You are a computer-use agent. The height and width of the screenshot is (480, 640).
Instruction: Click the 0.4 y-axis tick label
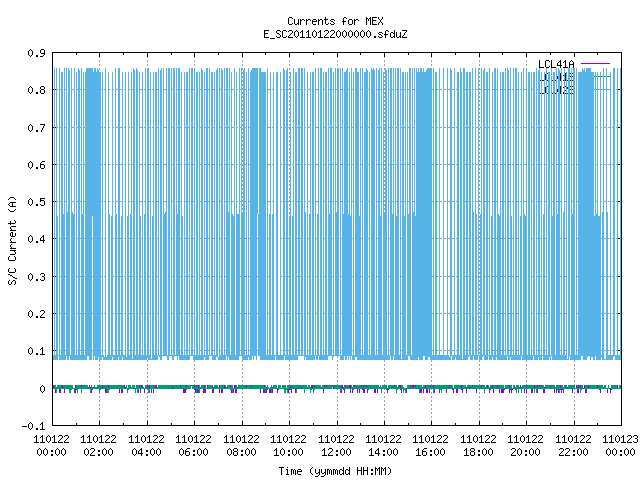point(36,239)
